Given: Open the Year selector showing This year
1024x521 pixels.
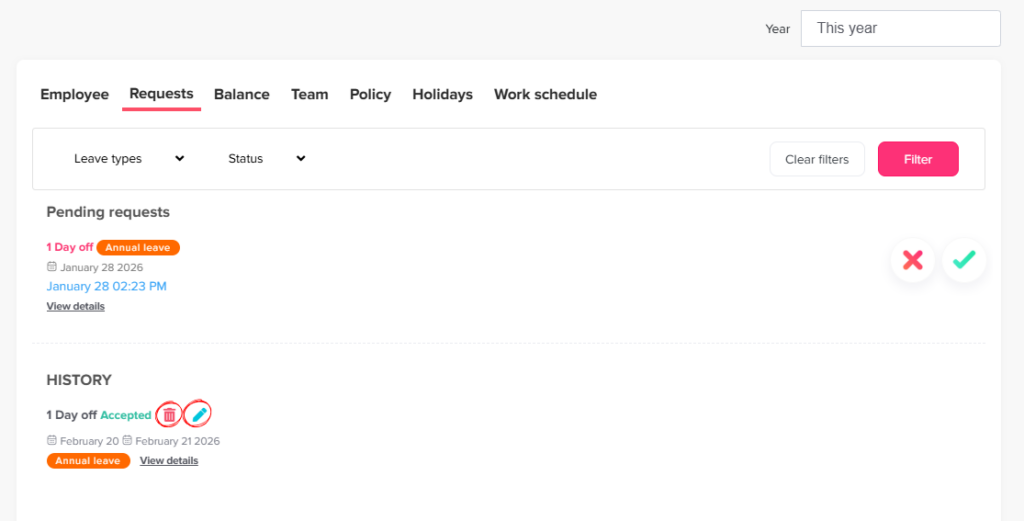Looking at the screenshot, I should tap(900, 28).
